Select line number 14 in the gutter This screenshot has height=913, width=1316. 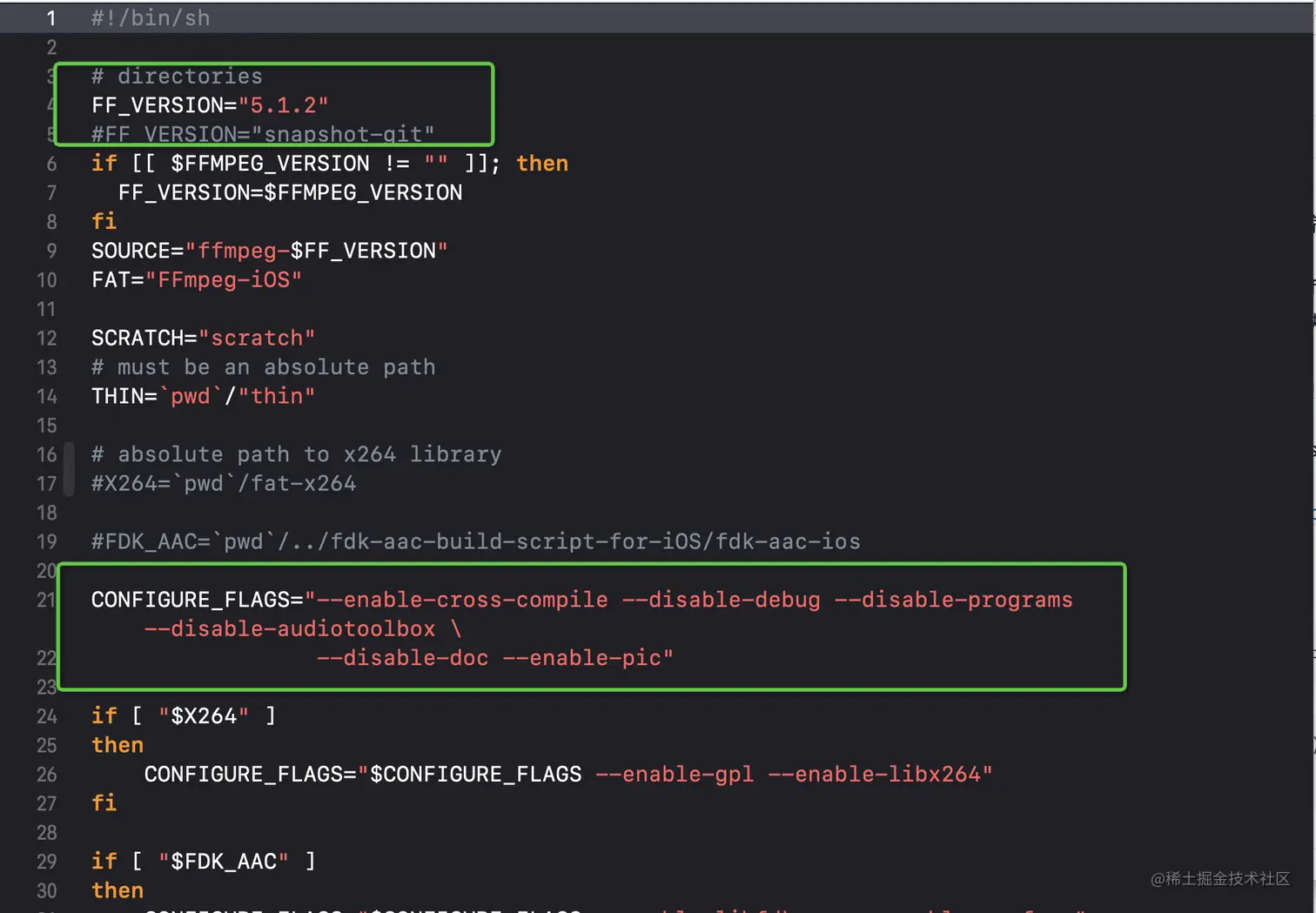(47, 396)
